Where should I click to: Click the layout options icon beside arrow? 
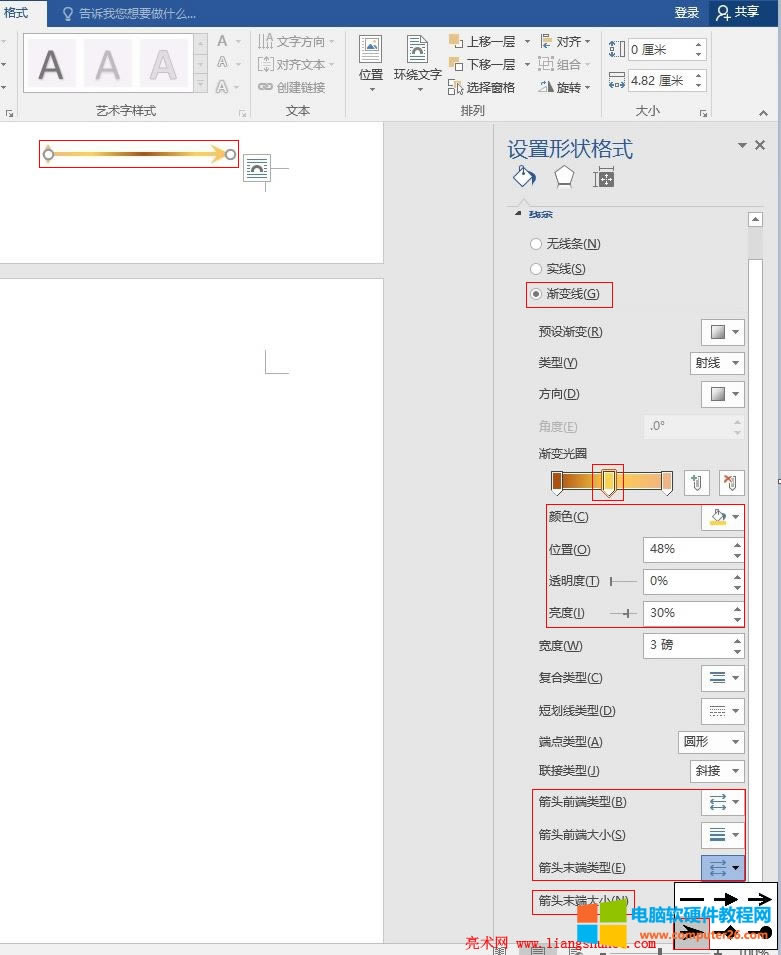click(257, 168)
